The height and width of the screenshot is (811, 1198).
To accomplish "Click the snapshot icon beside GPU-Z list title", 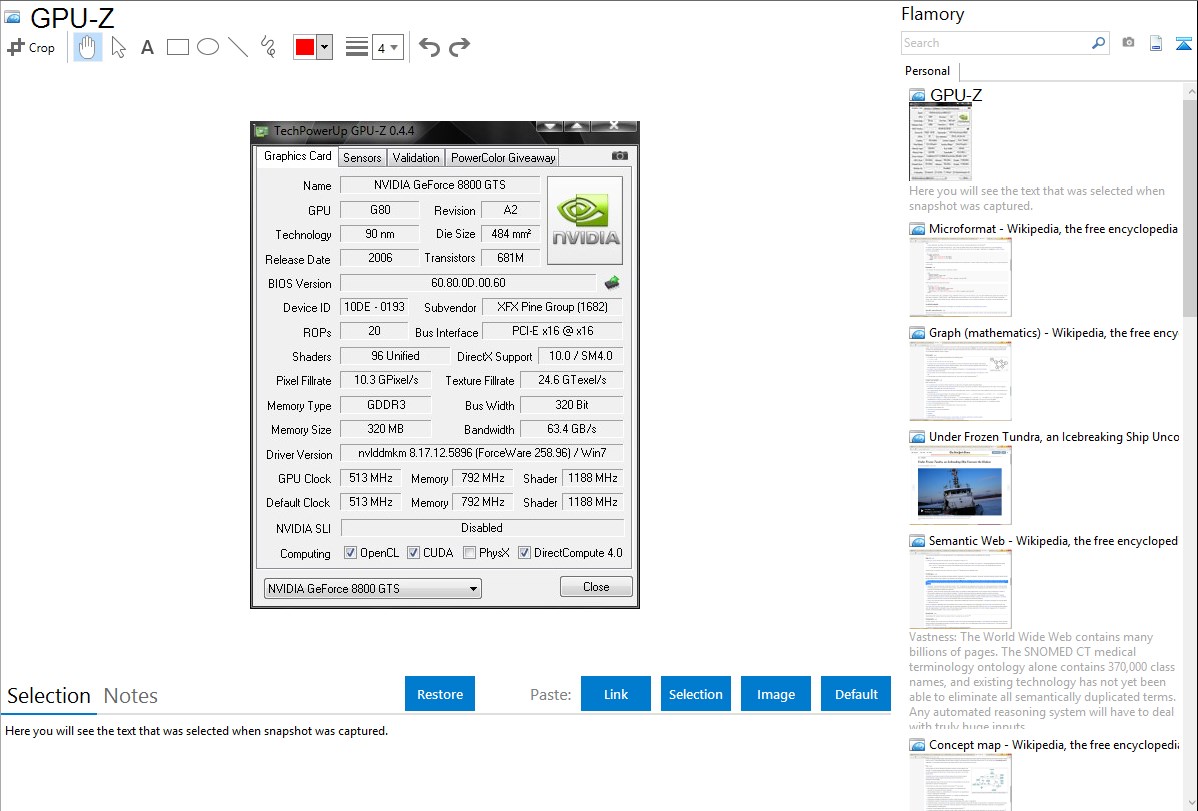I will pos(918,96).
